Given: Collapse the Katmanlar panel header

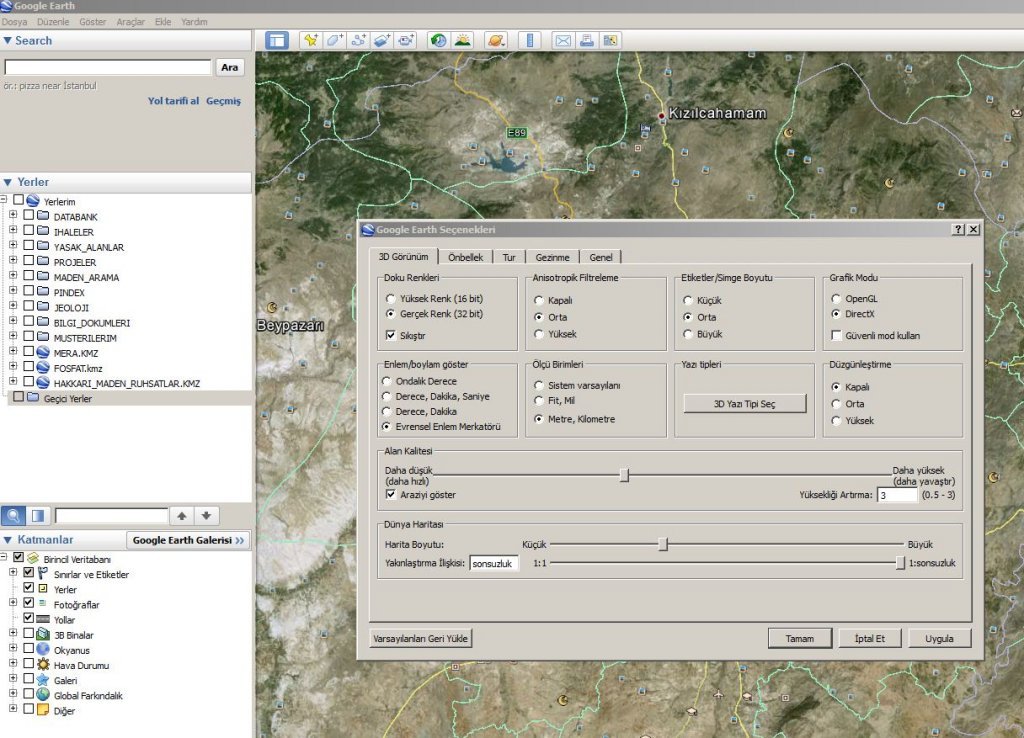Looking at the screenshot, I should 9,540.
